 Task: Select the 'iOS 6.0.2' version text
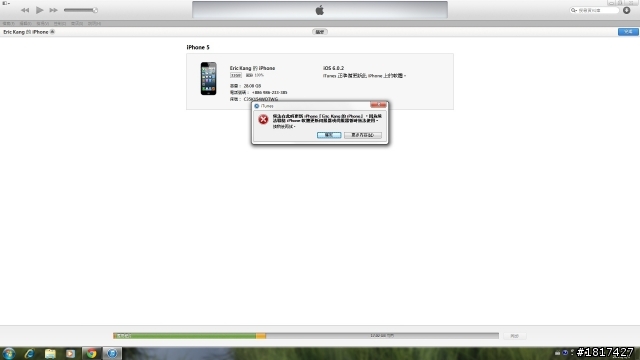[333, 68]
